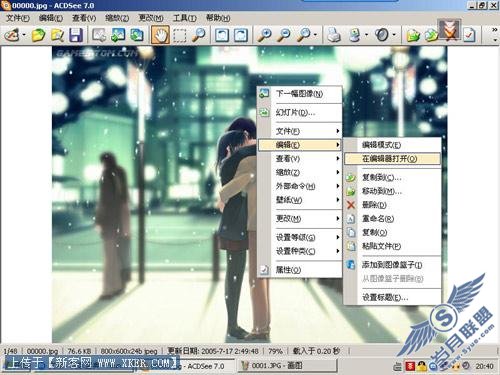Expand 设置种类(C) submenu in context menu
The image size is (500, 375).
click(300, 251)
